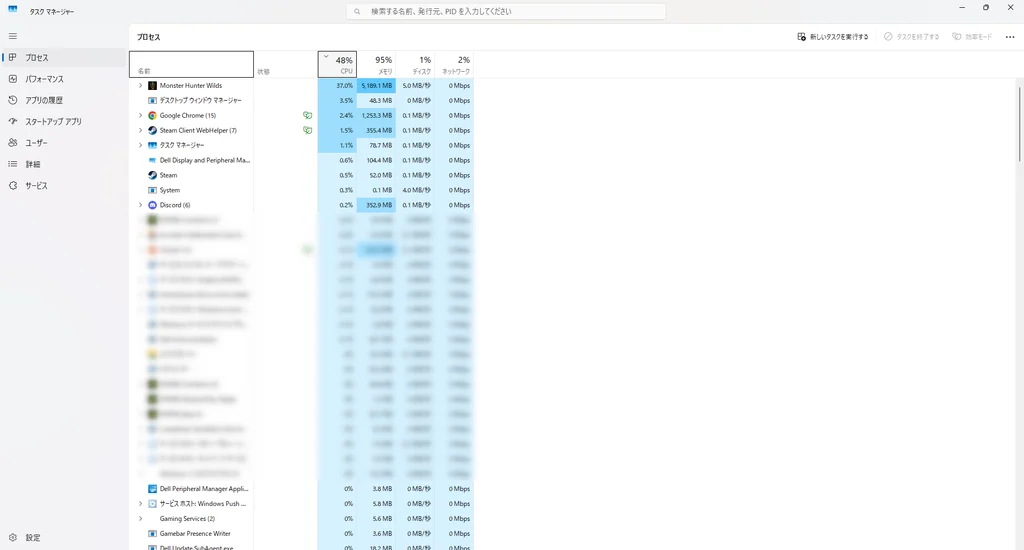
Task: Select the 1,253.3 MB memory cell
Action: [x=376, y=116]
